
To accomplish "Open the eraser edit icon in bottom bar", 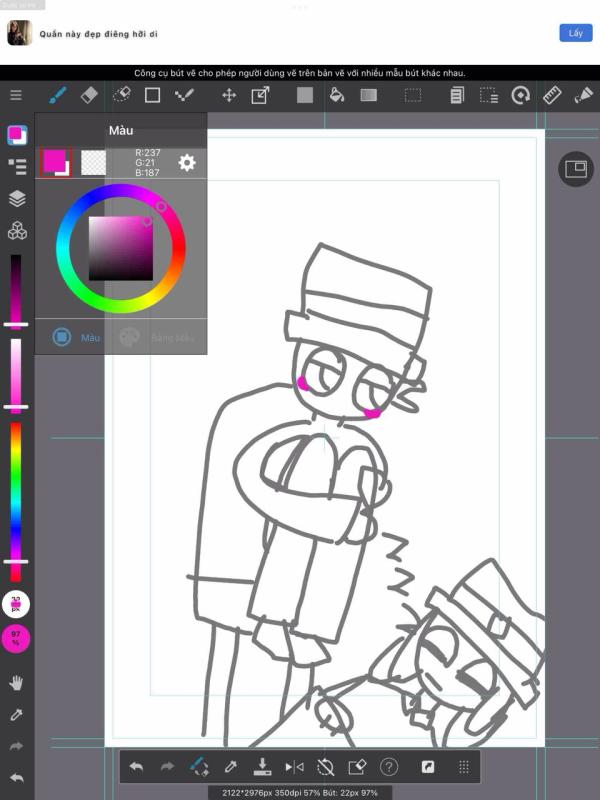I will [x=357, y=766].
